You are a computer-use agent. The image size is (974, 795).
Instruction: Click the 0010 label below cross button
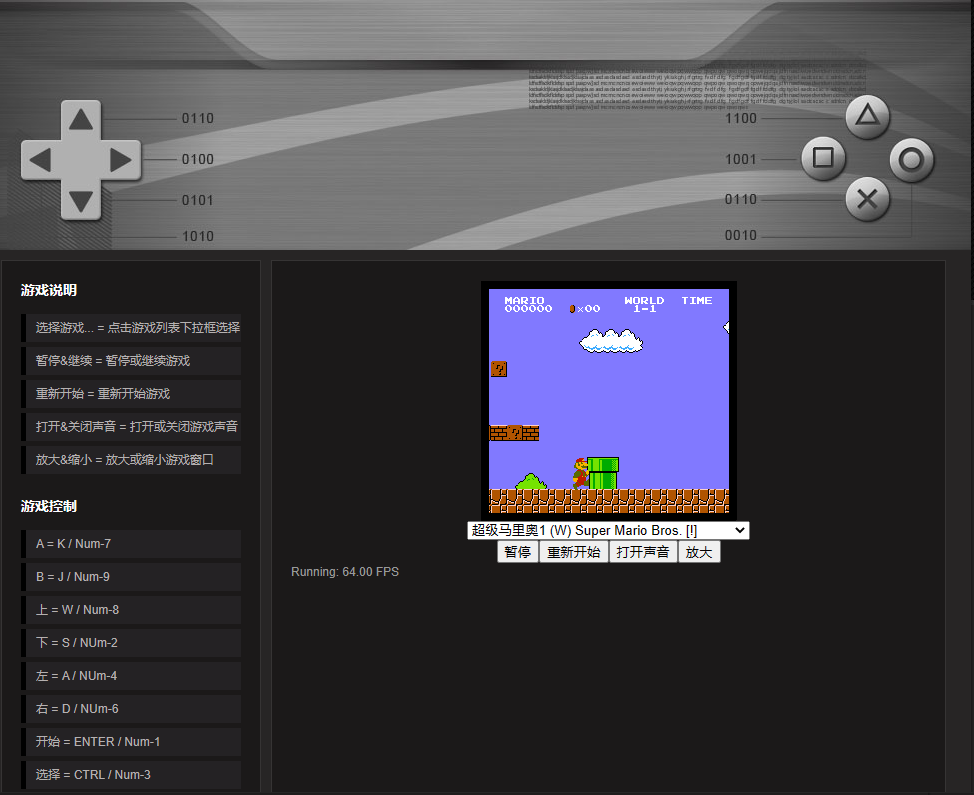click(x=740, y=235)
